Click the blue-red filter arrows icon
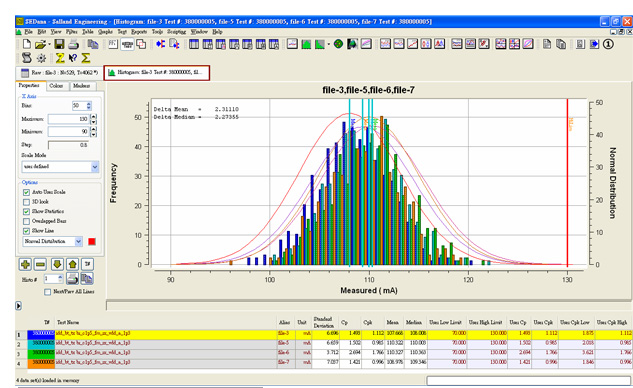This screenshot has width=633, height=388. 161,44
